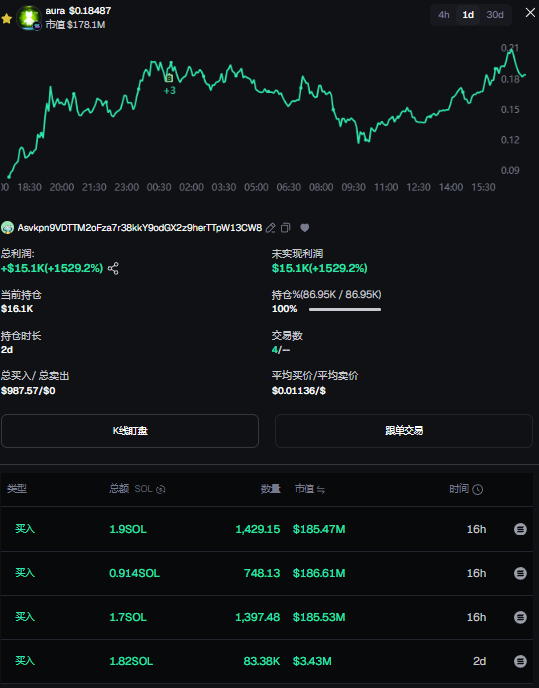
Task: Click quantity 83.38K cell
Action: [262, 661]
